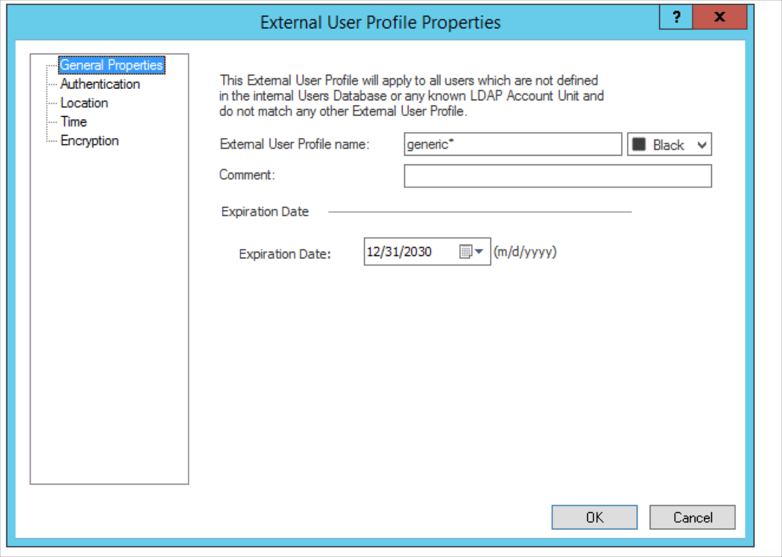This screenshot has height=557, width=782.
Task: Click the External User Profile name field
Action: pyautogui.click(x=512, y=144)
